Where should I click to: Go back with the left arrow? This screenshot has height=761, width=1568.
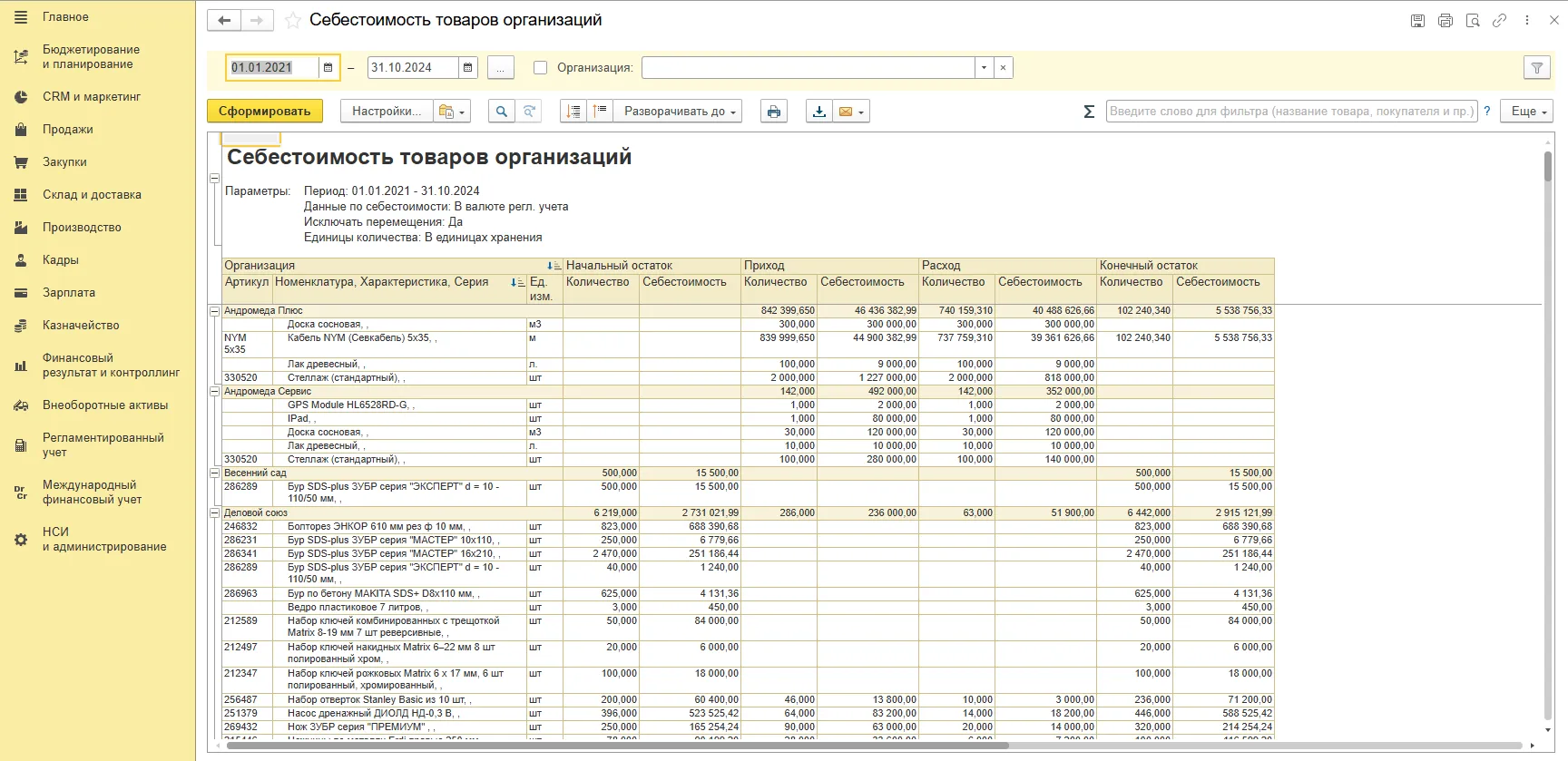point(224,20)
